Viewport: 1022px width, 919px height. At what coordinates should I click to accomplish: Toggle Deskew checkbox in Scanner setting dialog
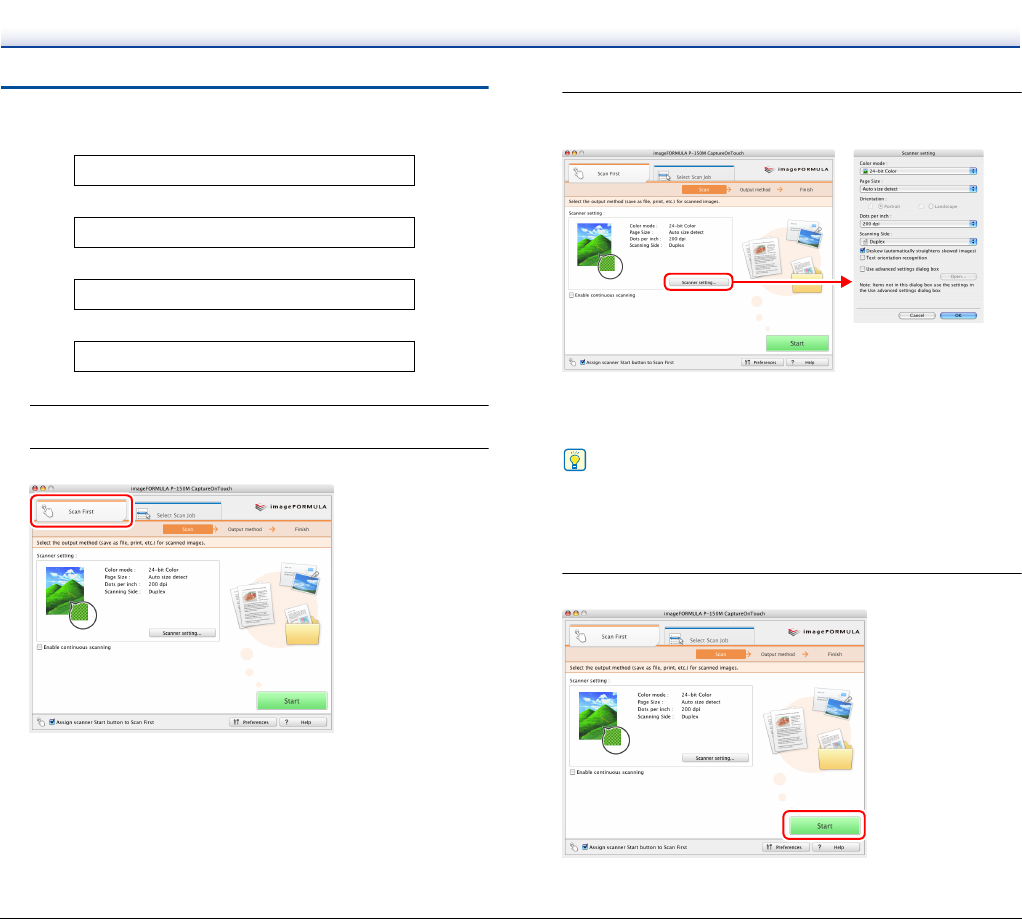[863, 250]
